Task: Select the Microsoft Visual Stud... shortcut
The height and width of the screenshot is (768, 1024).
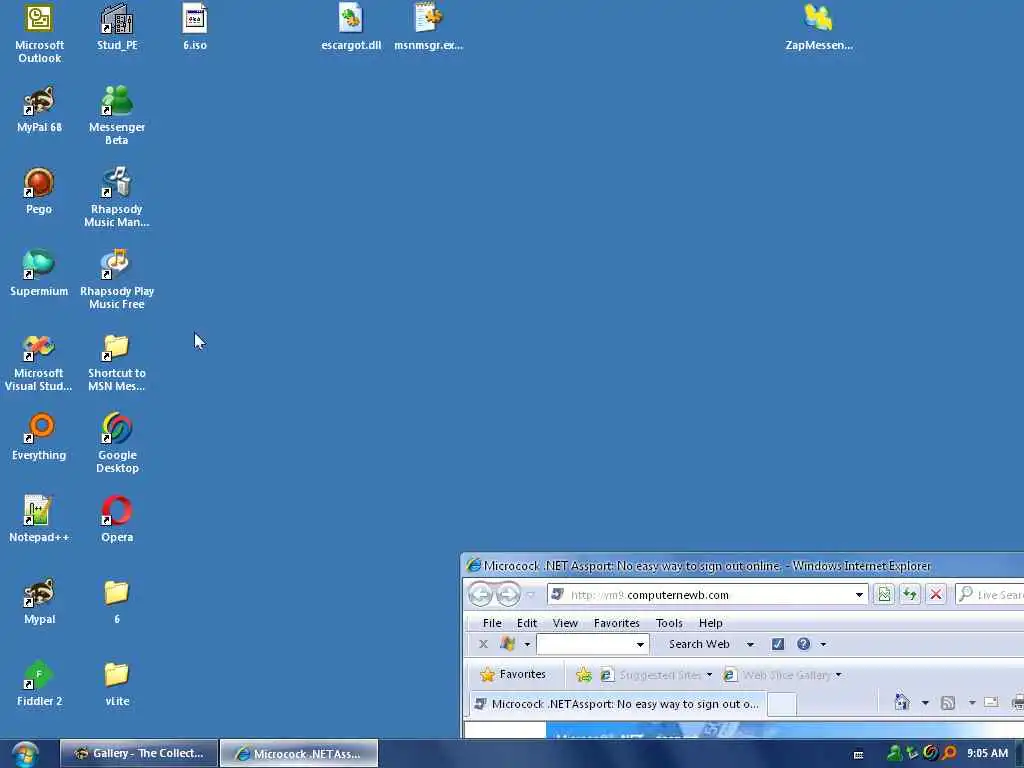Action: point(39,361)
